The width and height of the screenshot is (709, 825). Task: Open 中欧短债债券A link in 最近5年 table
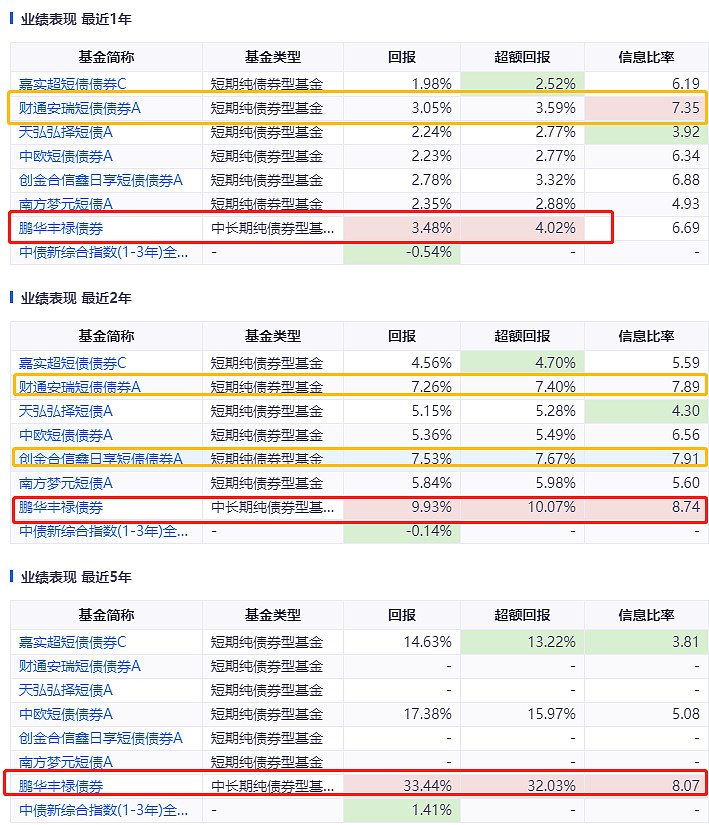tap(66, 715)
